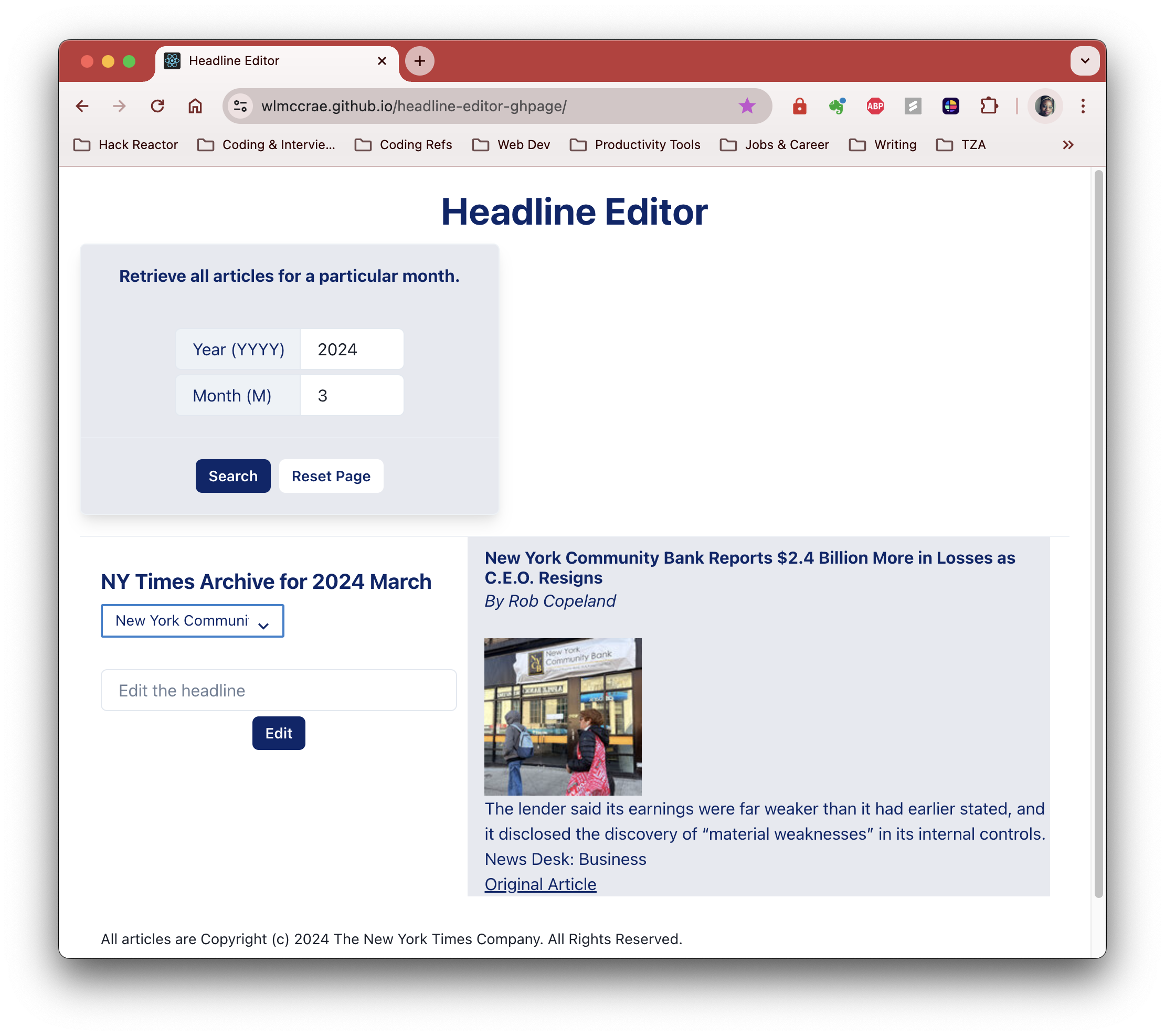This screenshot has width=1165, height=1036.
Task: Go back to the previous page
Action: click(x=82, y=106)
